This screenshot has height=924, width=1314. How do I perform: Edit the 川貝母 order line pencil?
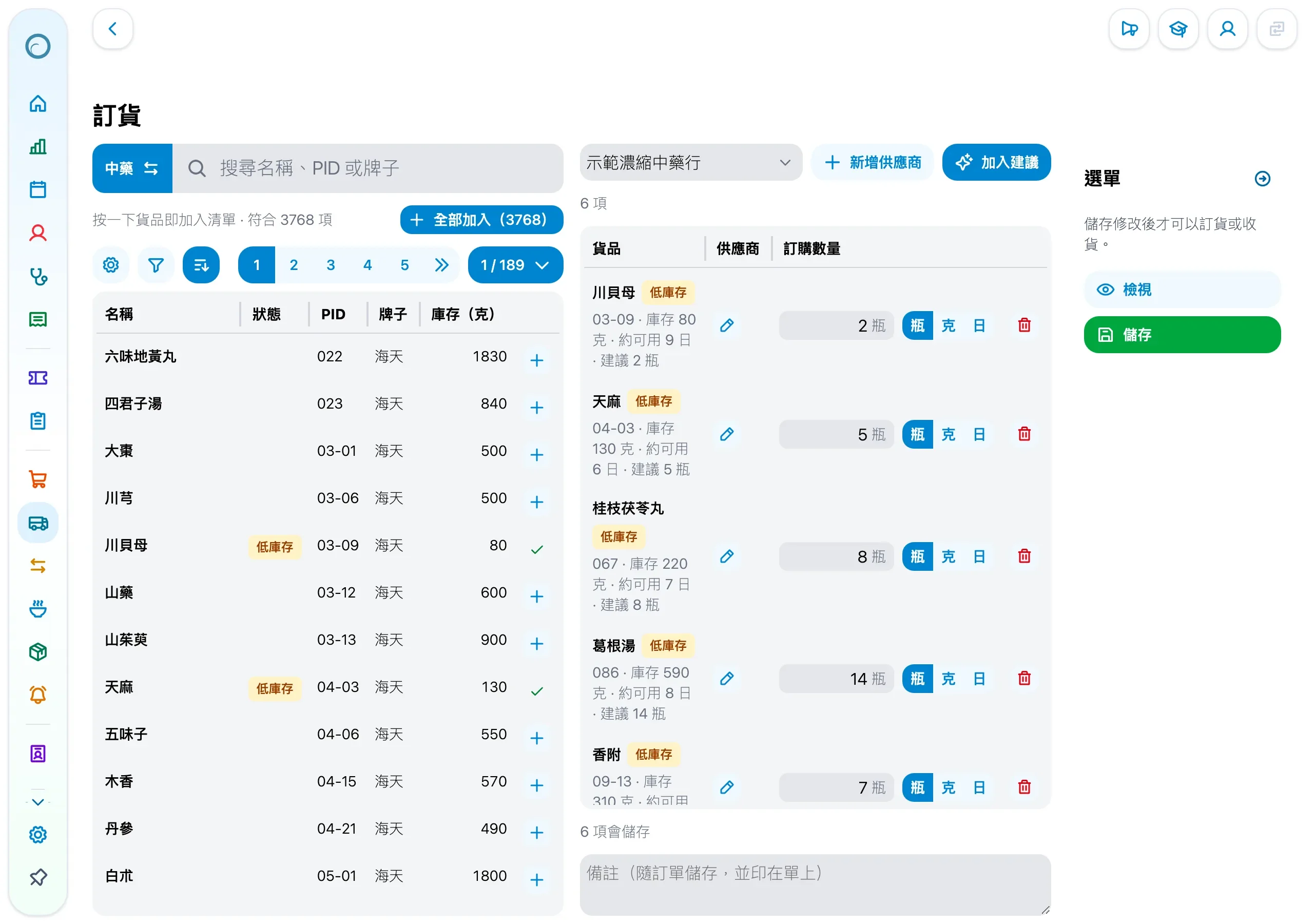727,325
